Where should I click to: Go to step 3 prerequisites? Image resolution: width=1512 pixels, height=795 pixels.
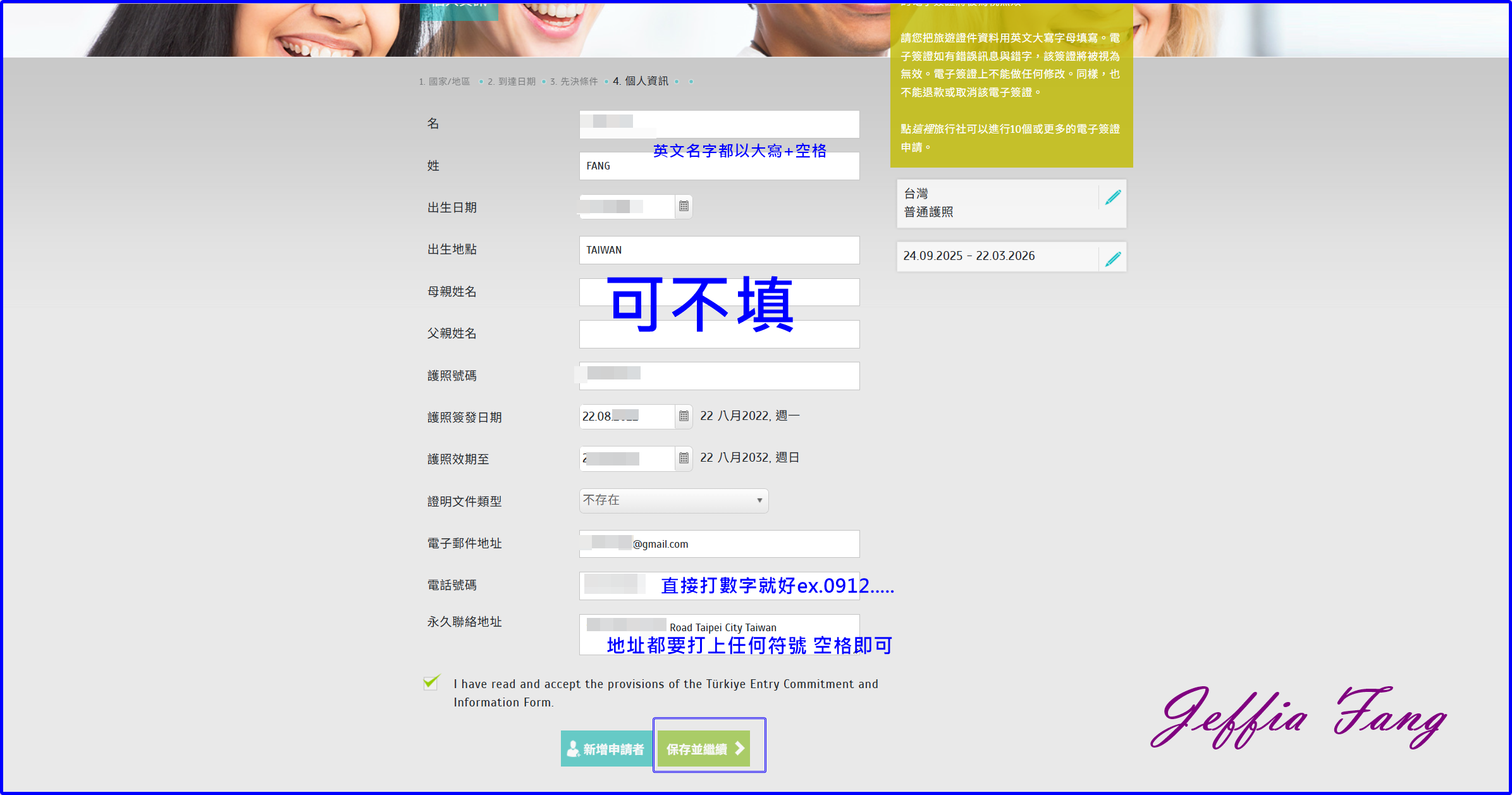(574, 82)
